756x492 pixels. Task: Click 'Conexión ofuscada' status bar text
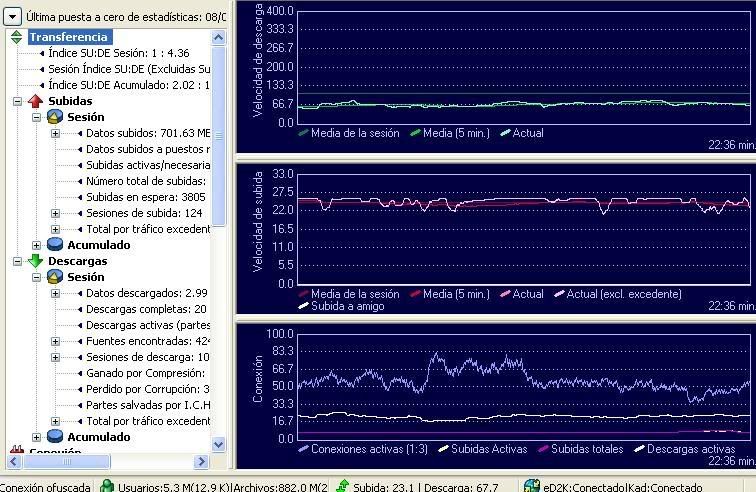(44, 487)
